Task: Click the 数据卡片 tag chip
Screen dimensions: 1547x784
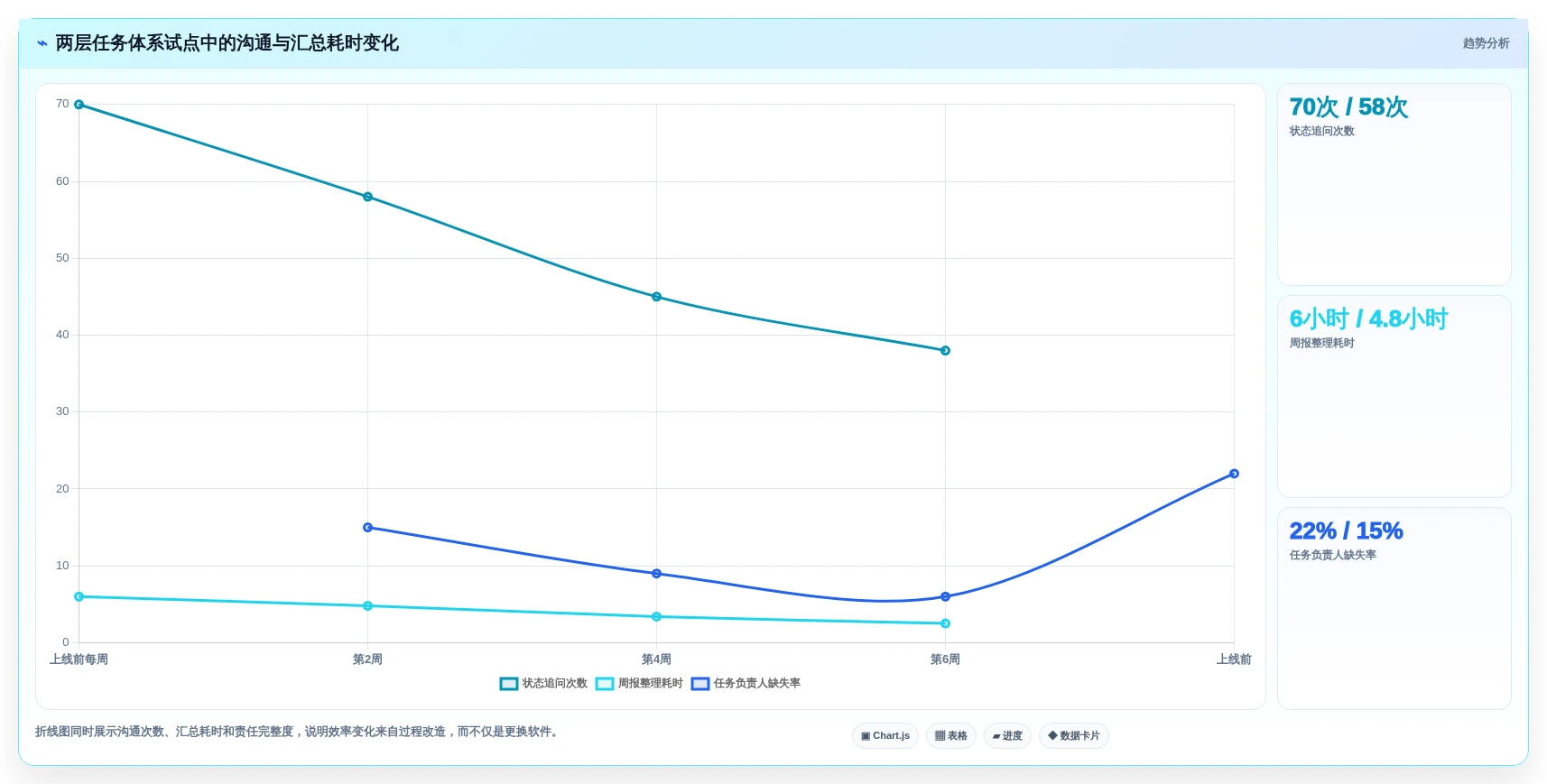Action: click(1074, 736)
